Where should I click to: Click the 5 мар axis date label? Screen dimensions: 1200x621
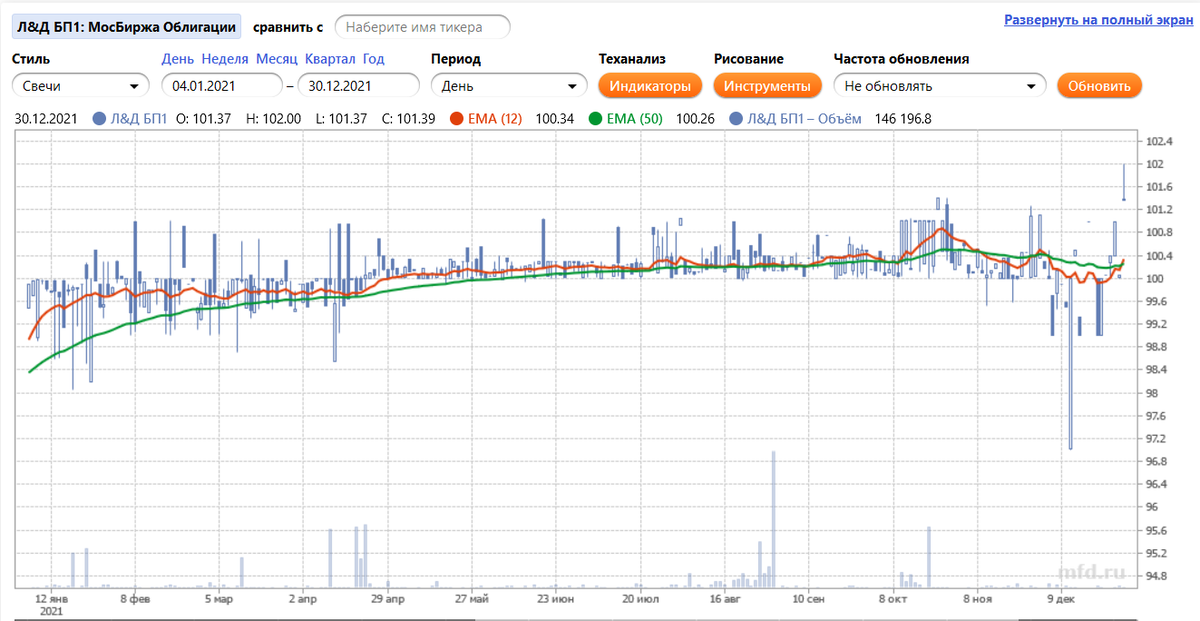tap(218, 599)
